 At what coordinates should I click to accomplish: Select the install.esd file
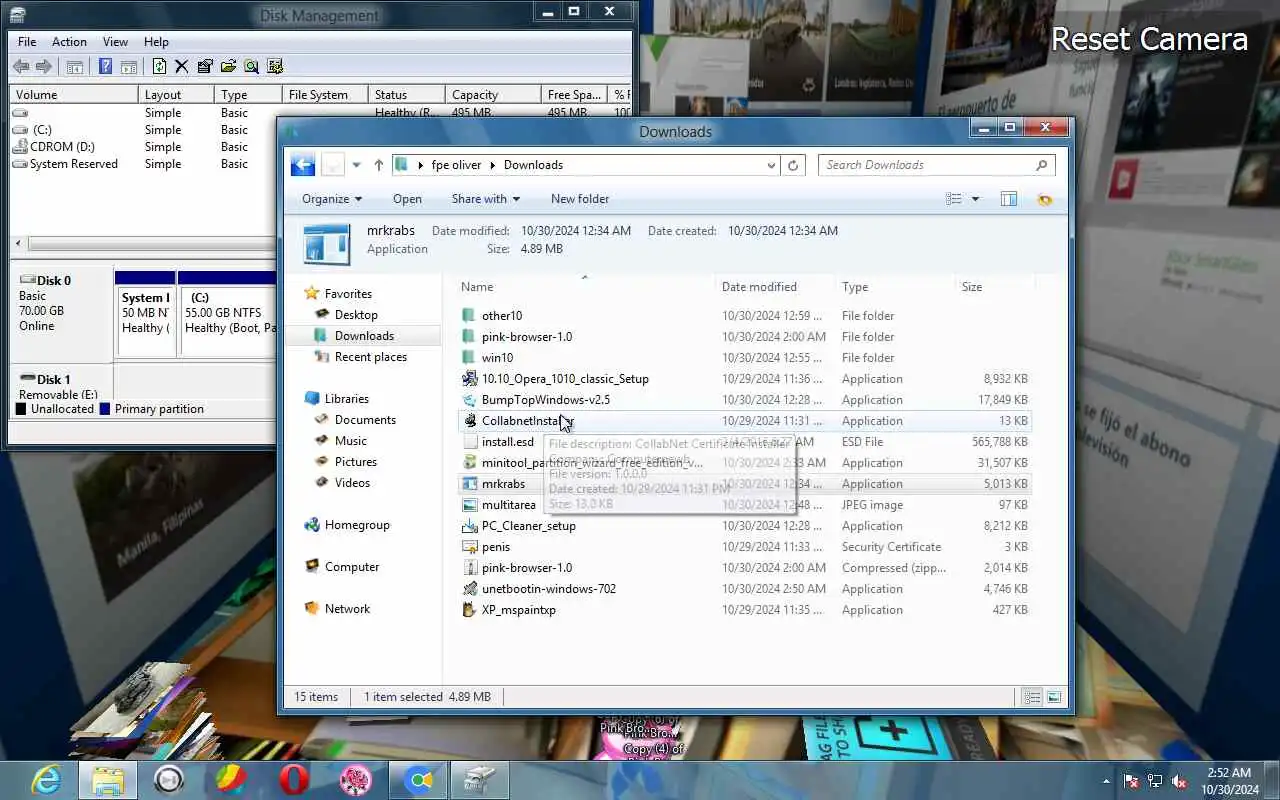(x=508, y=442)
